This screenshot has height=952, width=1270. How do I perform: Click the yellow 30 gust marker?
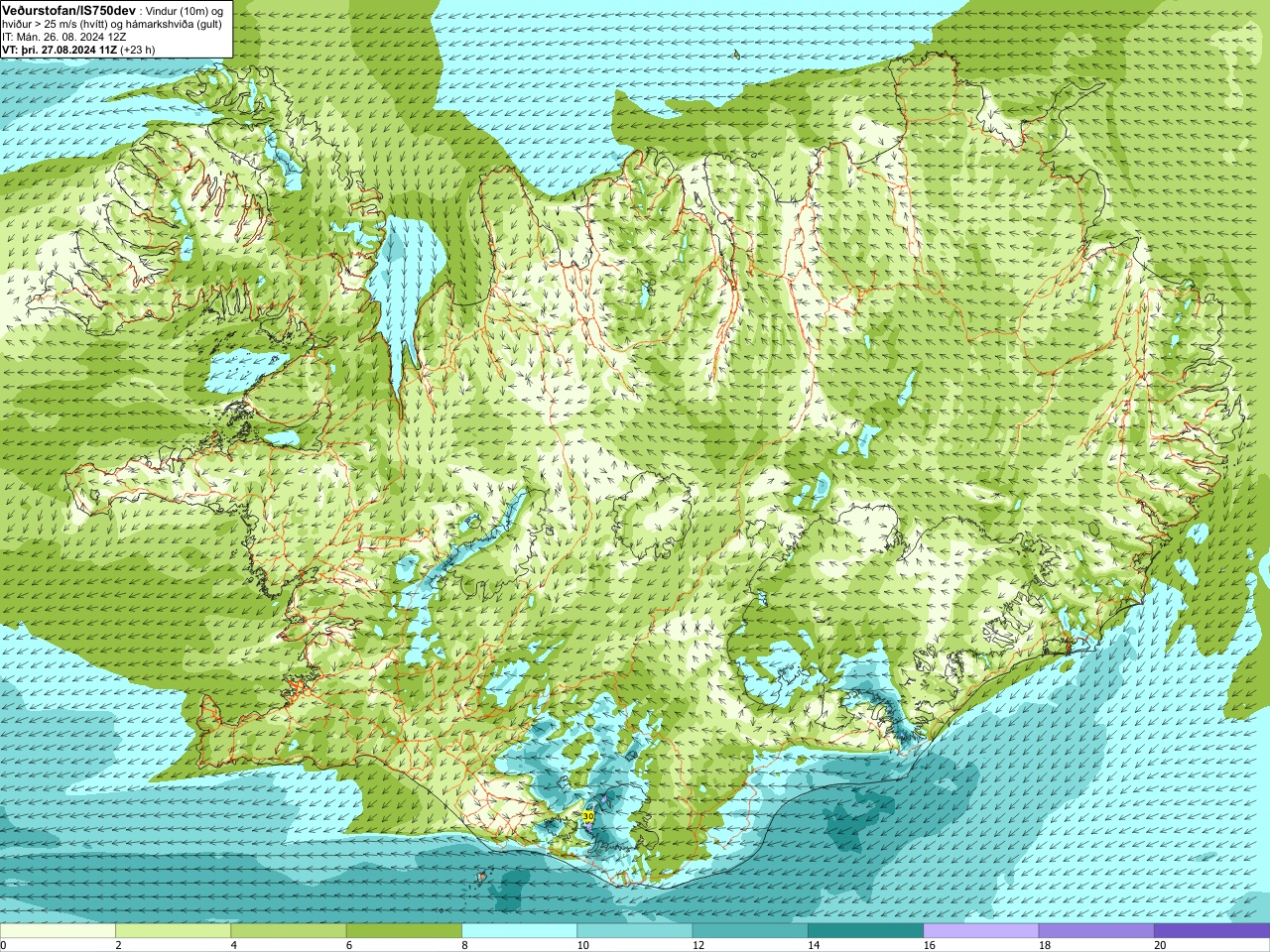point(588,816)
